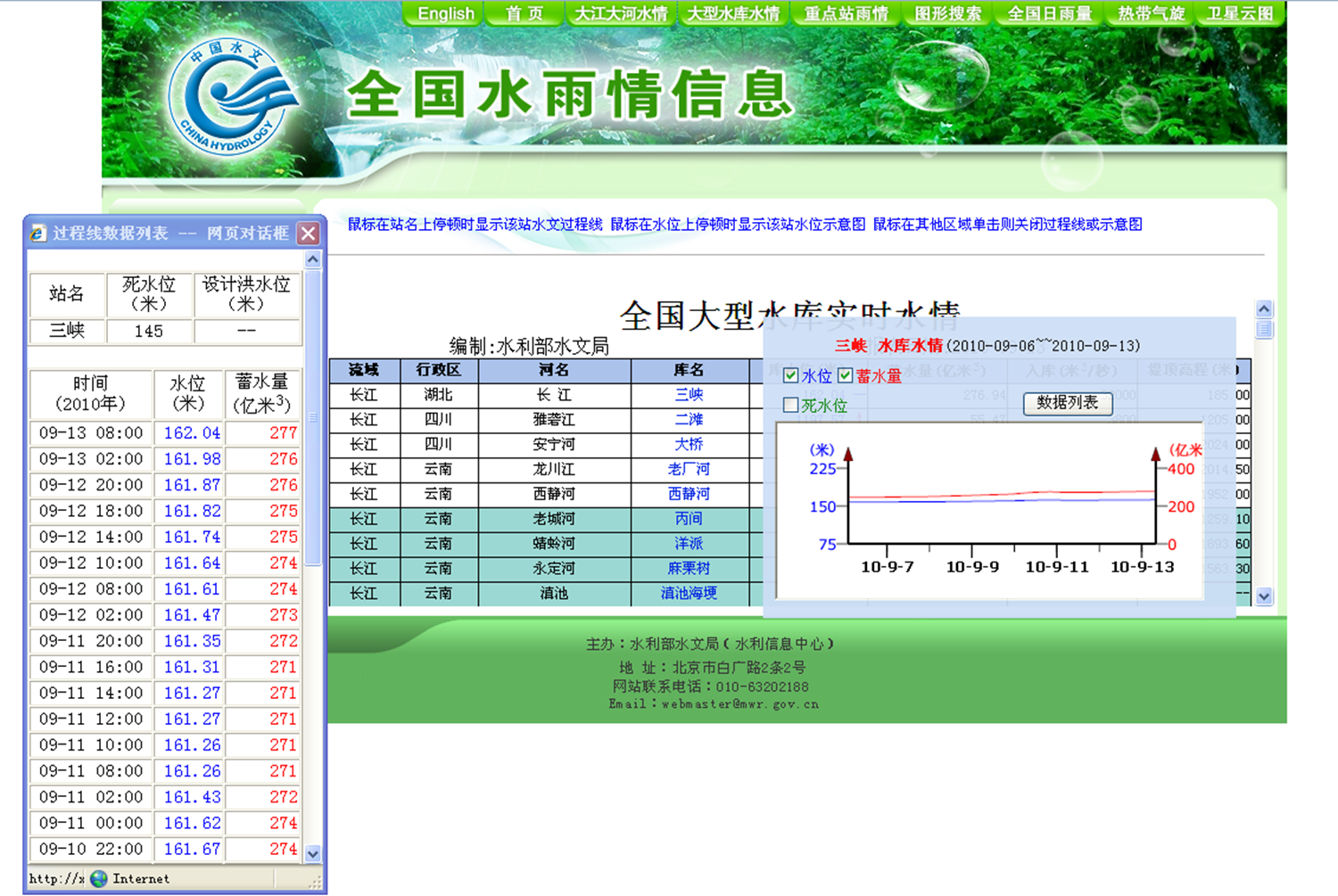
Task: Open the 热带气旋 navigation tab
Action: click(1151, 13)
